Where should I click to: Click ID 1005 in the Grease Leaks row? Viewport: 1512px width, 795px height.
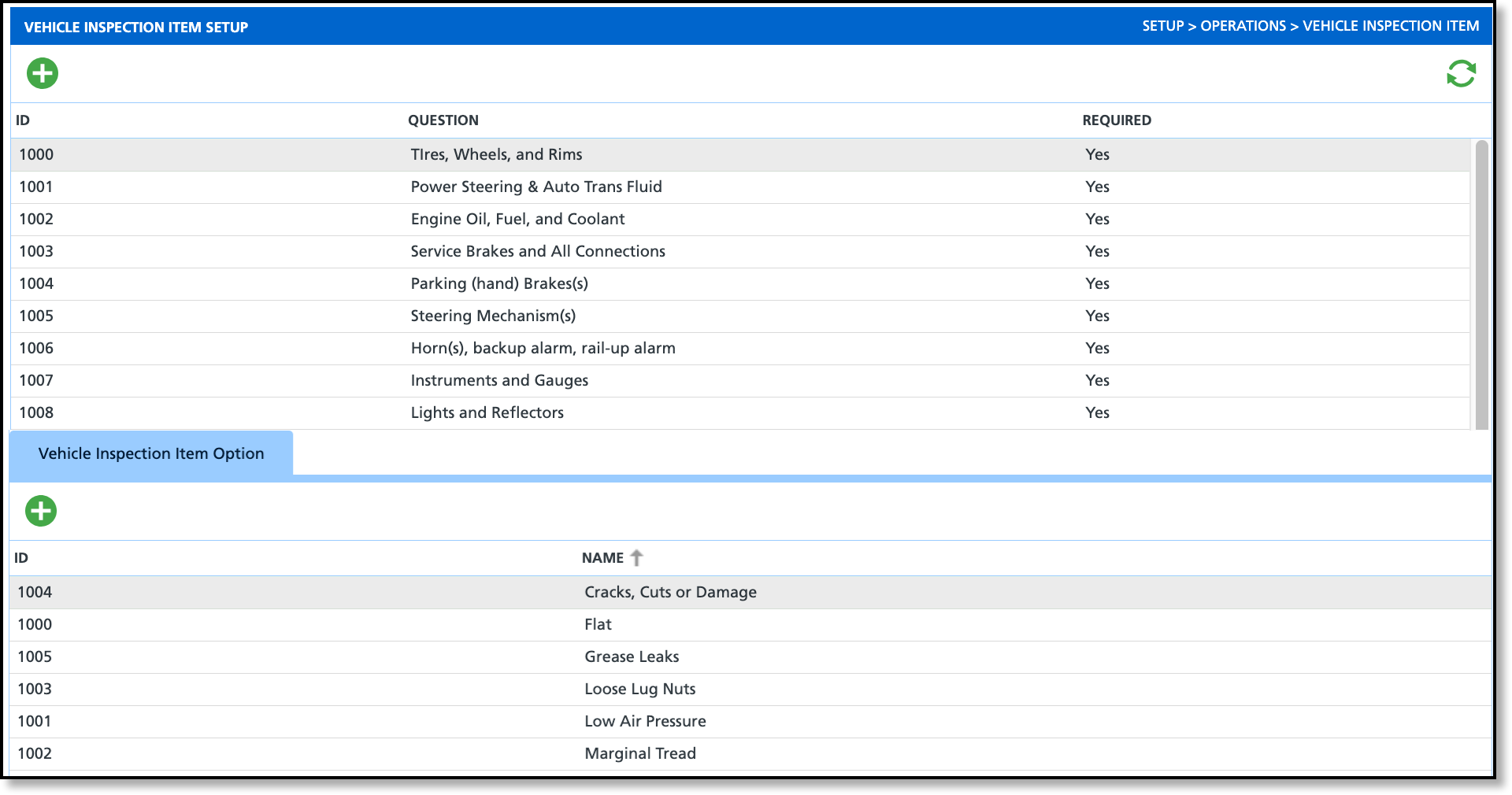(35, 657)
